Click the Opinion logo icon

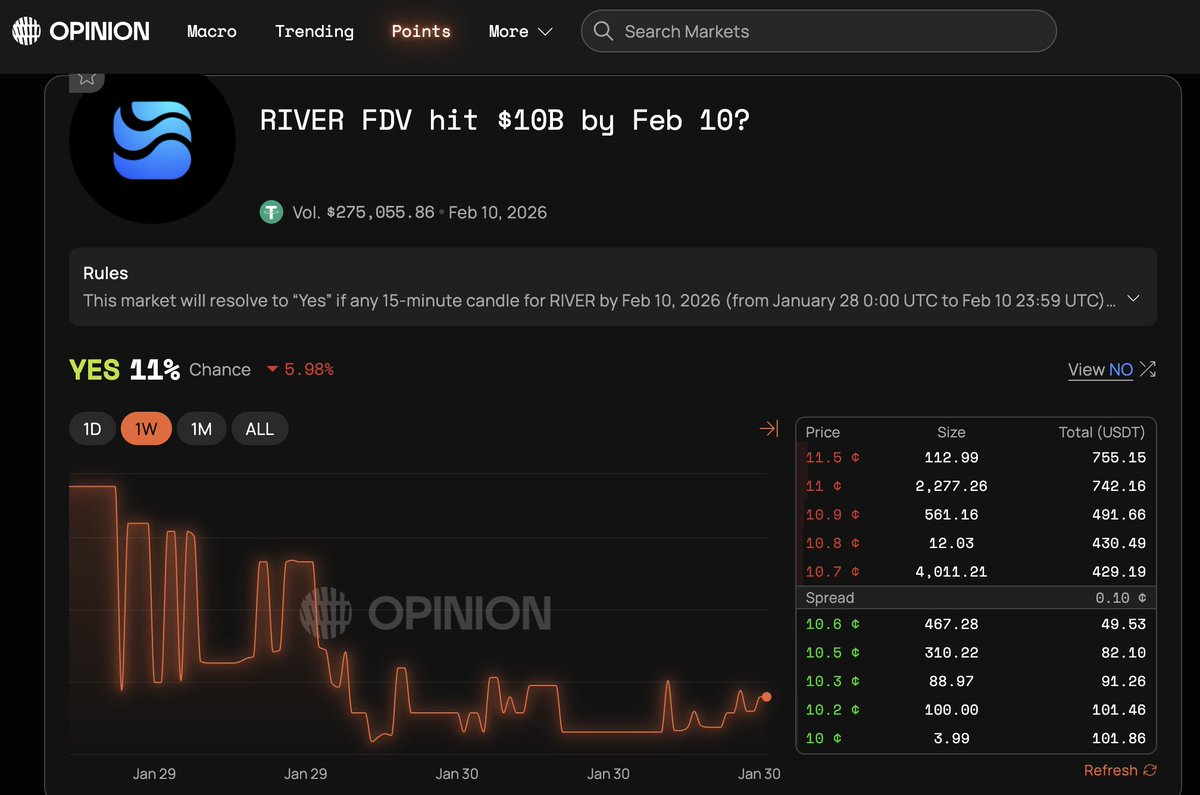coord(26,31)
